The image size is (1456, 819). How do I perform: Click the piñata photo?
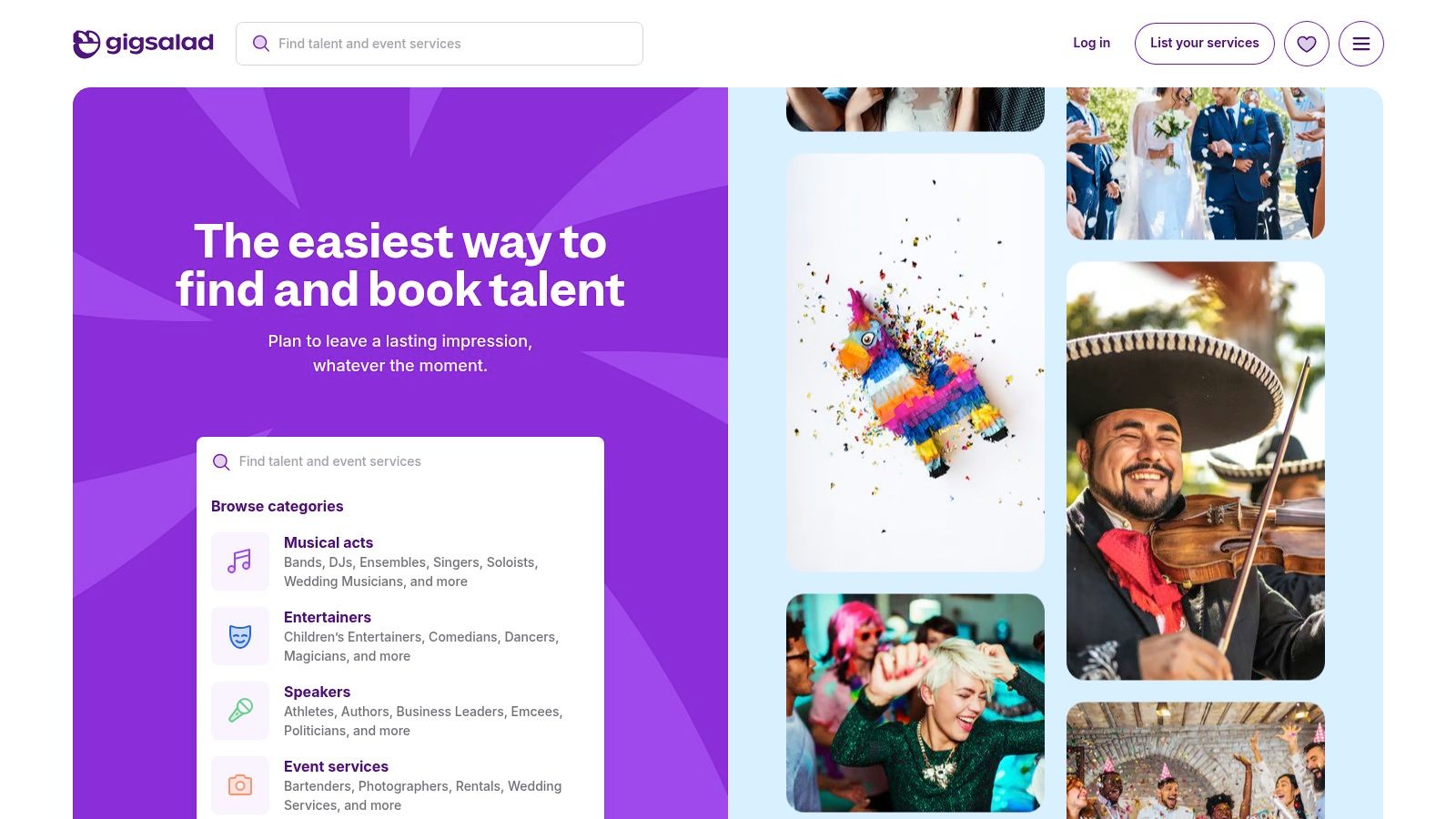915,362
